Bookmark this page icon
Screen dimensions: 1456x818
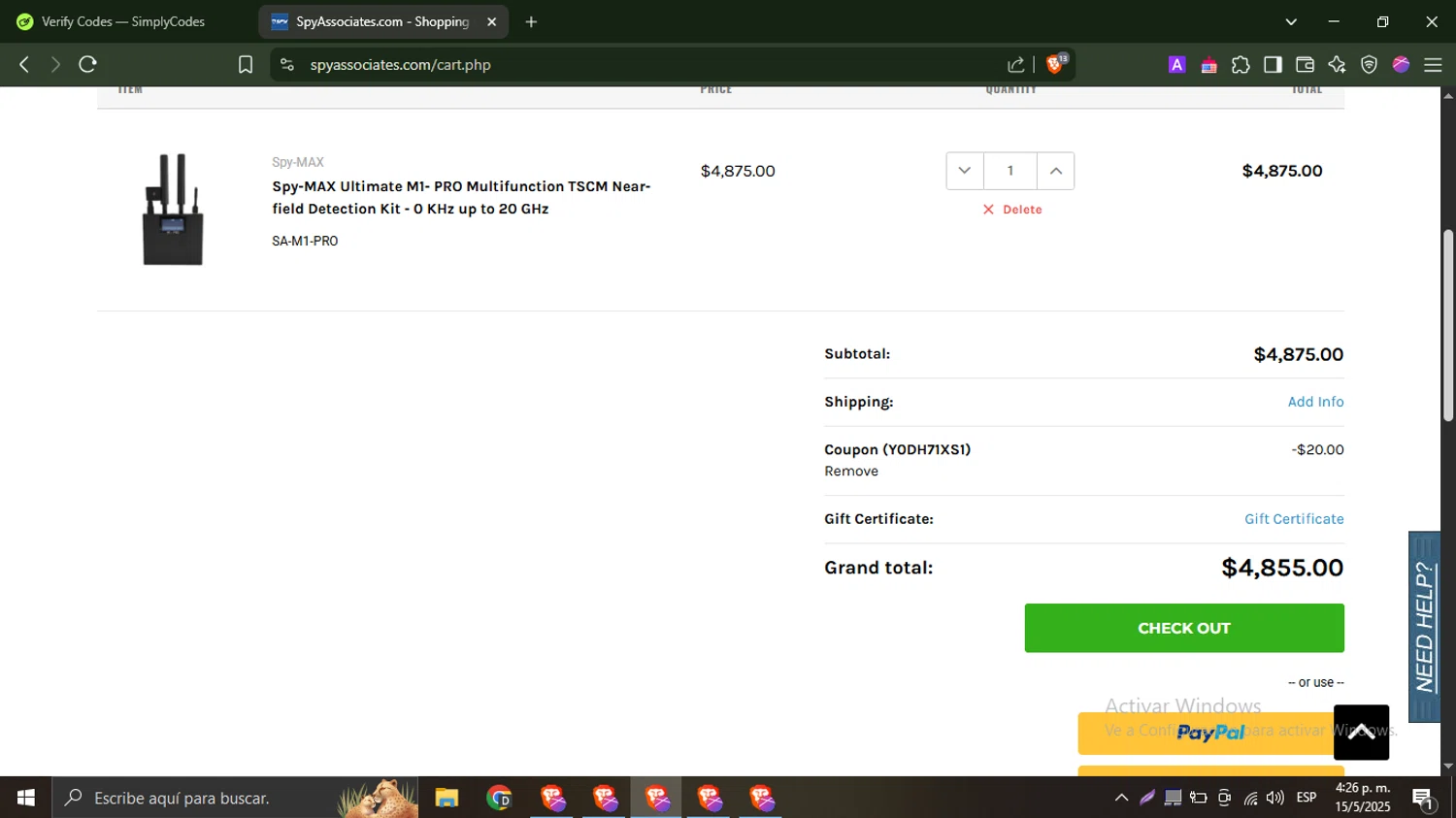coord(246,64)
